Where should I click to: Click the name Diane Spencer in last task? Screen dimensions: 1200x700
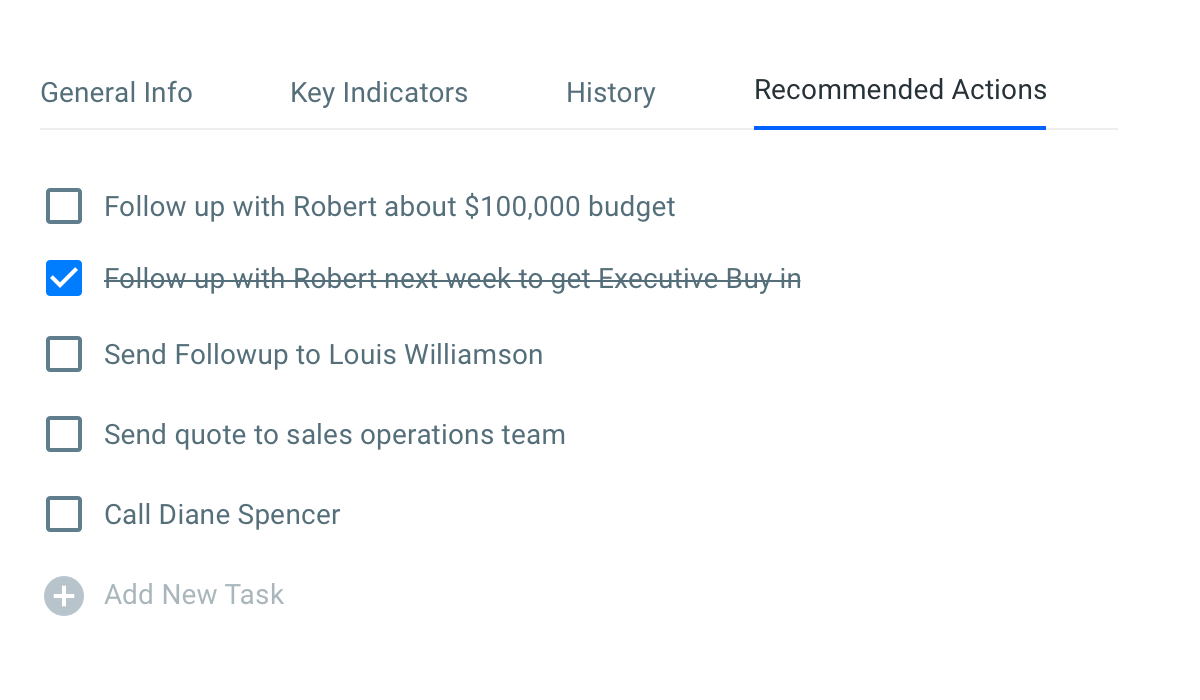249,515
